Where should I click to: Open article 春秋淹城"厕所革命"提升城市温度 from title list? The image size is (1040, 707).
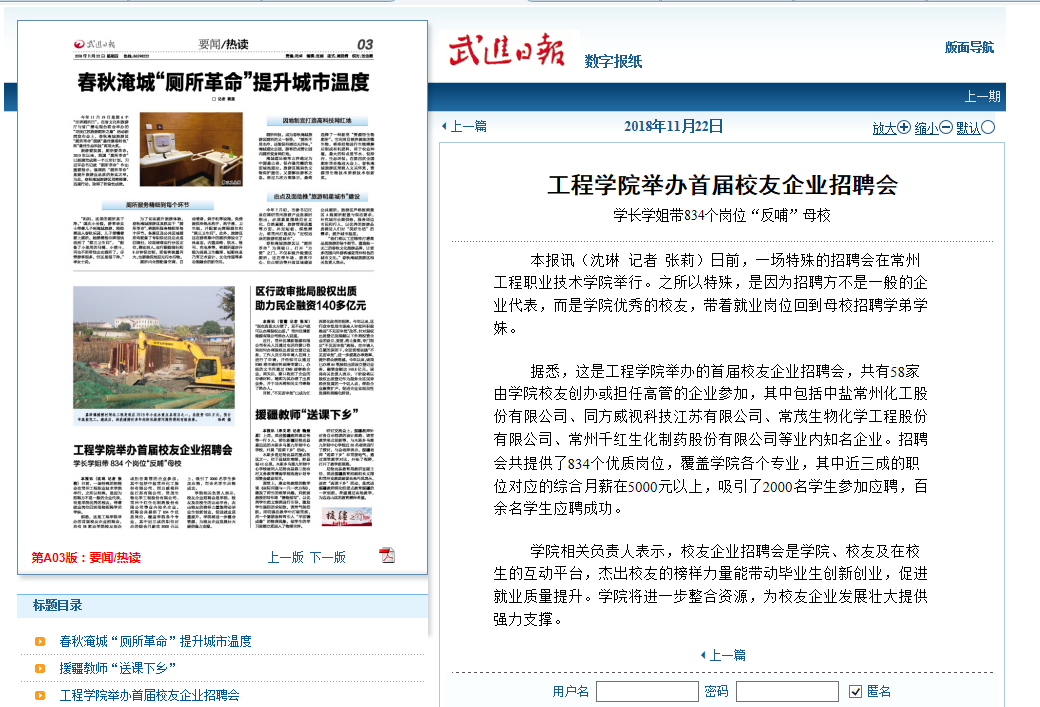click(x=155, y=641)
